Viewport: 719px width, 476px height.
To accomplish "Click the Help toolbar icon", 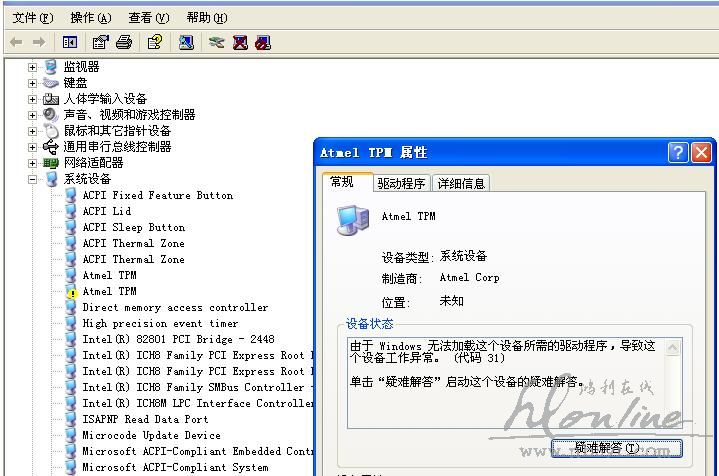I will coord(155,43).
